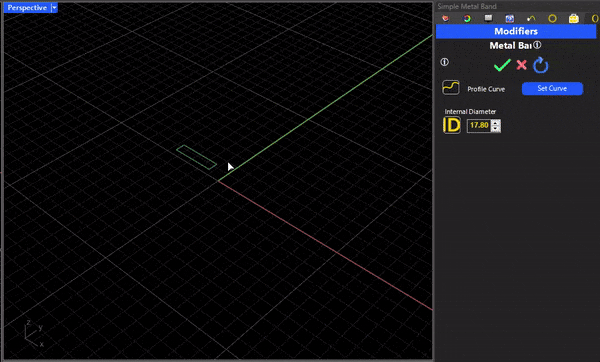This screenshot has height=362, width=600.
Task: Open the cut-off yellow ring tab at right
Action: 595,18
